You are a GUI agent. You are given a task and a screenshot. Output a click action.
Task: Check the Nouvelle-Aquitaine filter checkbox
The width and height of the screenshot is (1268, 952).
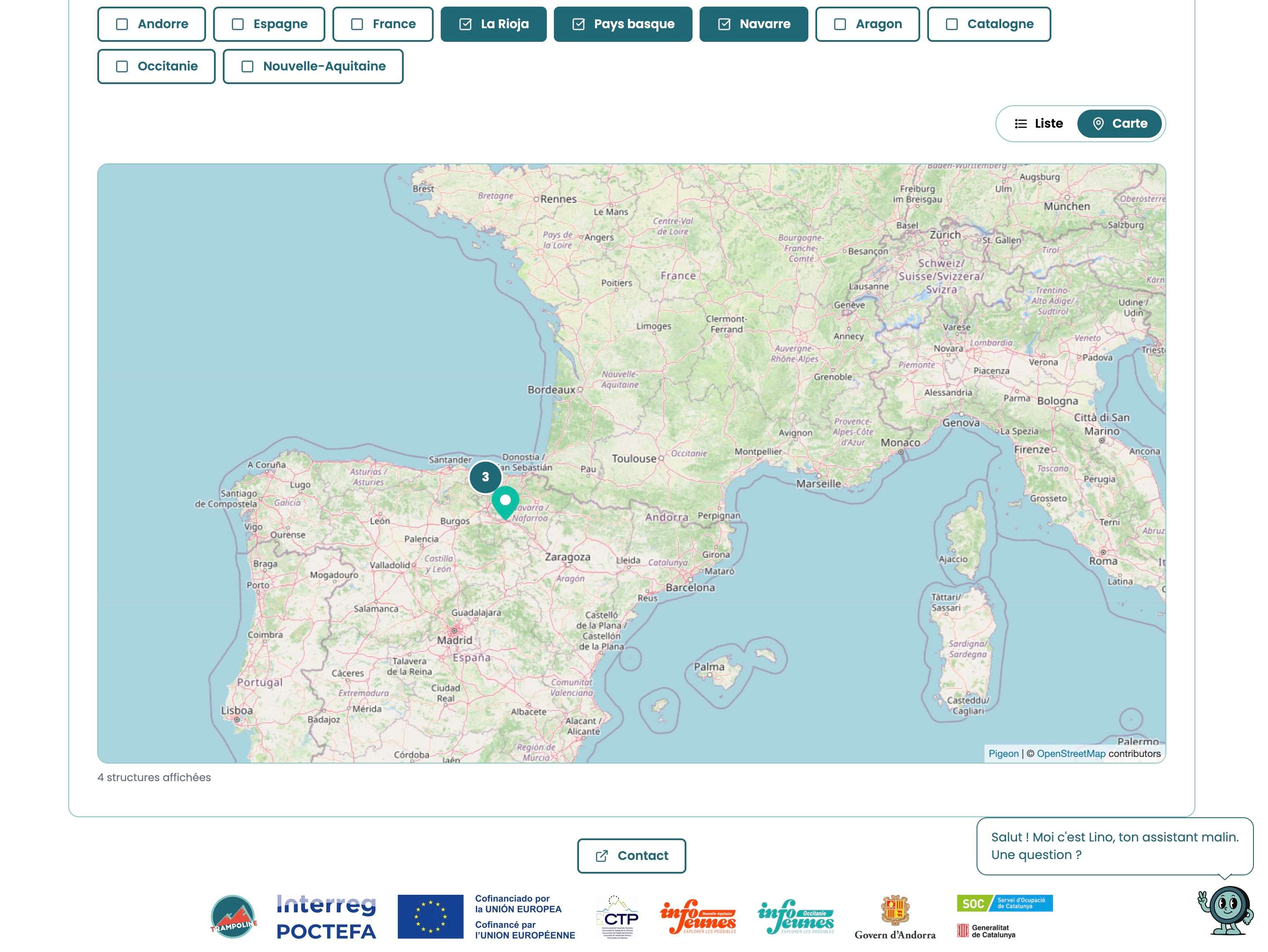[x=313, y=66]
